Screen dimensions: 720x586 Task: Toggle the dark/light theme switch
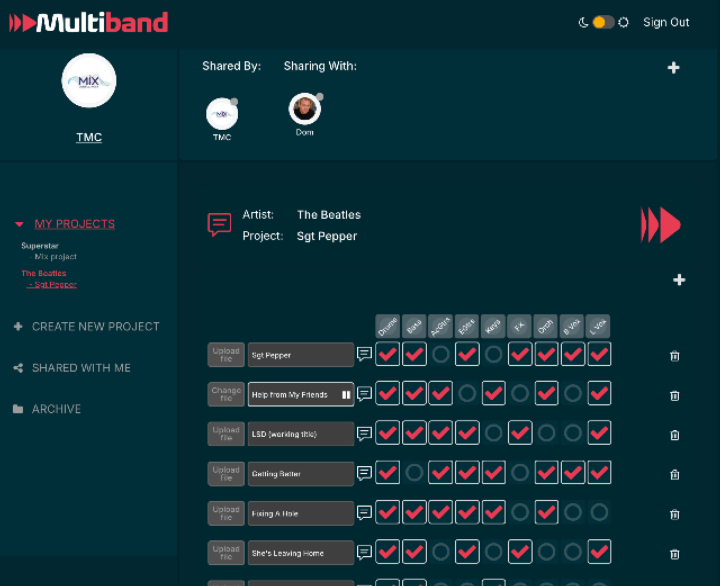click(603, 22)
